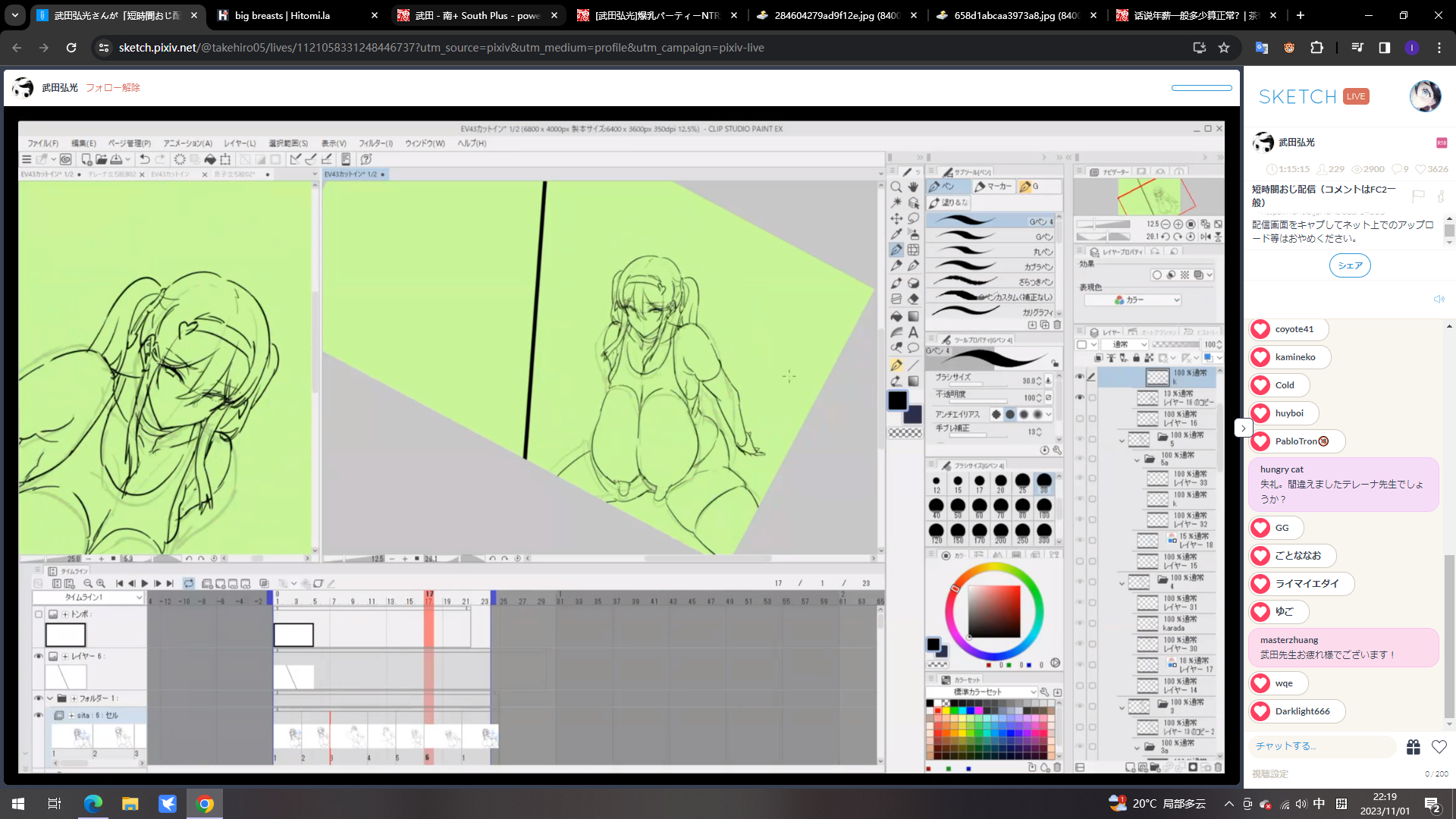Image resolution: width=1456 pixels, height=819 pixels.
Task: Switch to the マーカー sub tool tab
Action: pyautogui.click(x=993, y=187)
